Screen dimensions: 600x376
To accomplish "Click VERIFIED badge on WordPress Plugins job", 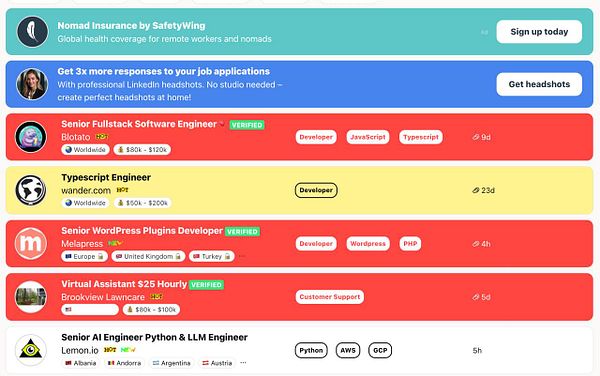I will (x=242, y=232).
